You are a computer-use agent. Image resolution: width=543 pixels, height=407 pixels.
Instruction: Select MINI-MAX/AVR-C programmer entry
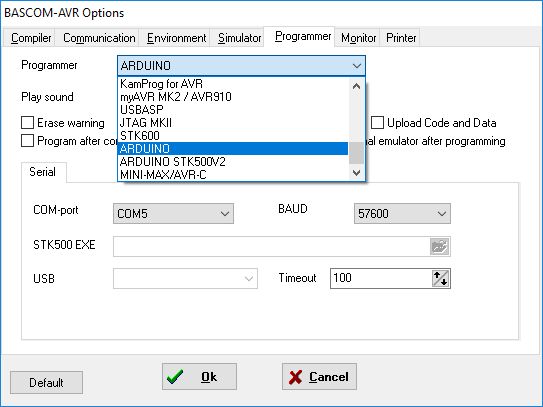[x=233, y=175]
